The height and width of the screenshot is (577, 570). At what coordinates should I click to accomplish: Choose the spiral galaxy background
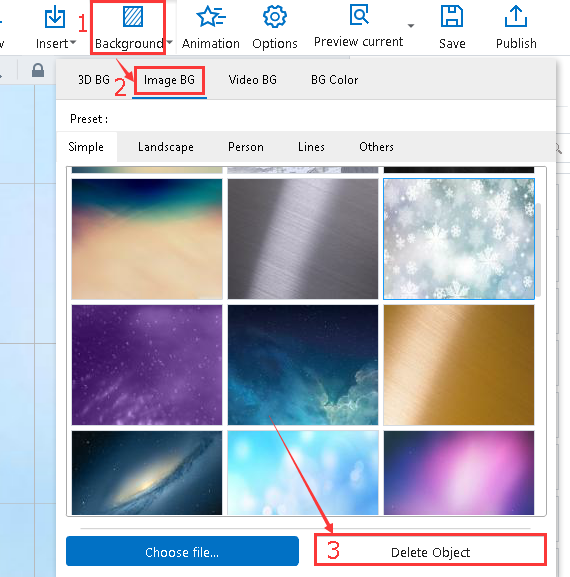(x=147, y=473)
